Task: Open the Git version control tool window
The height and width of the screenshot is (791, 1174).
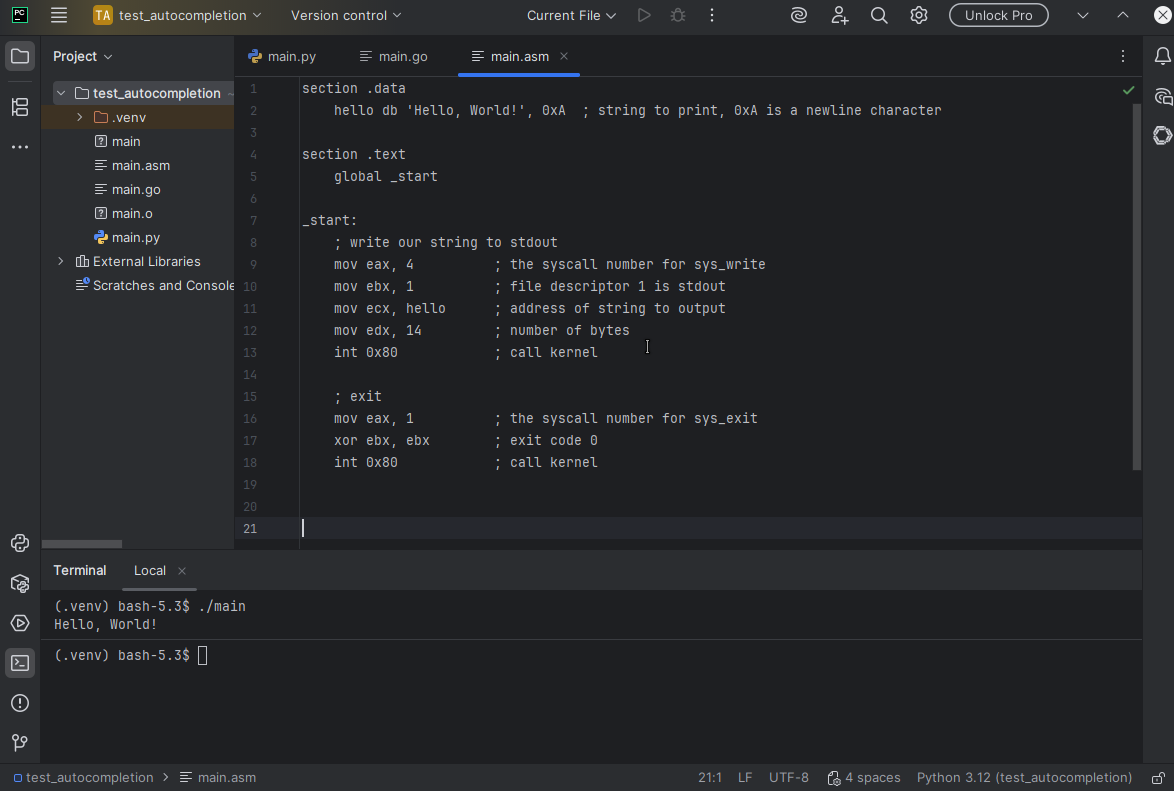Action: (x=20, y=743)
